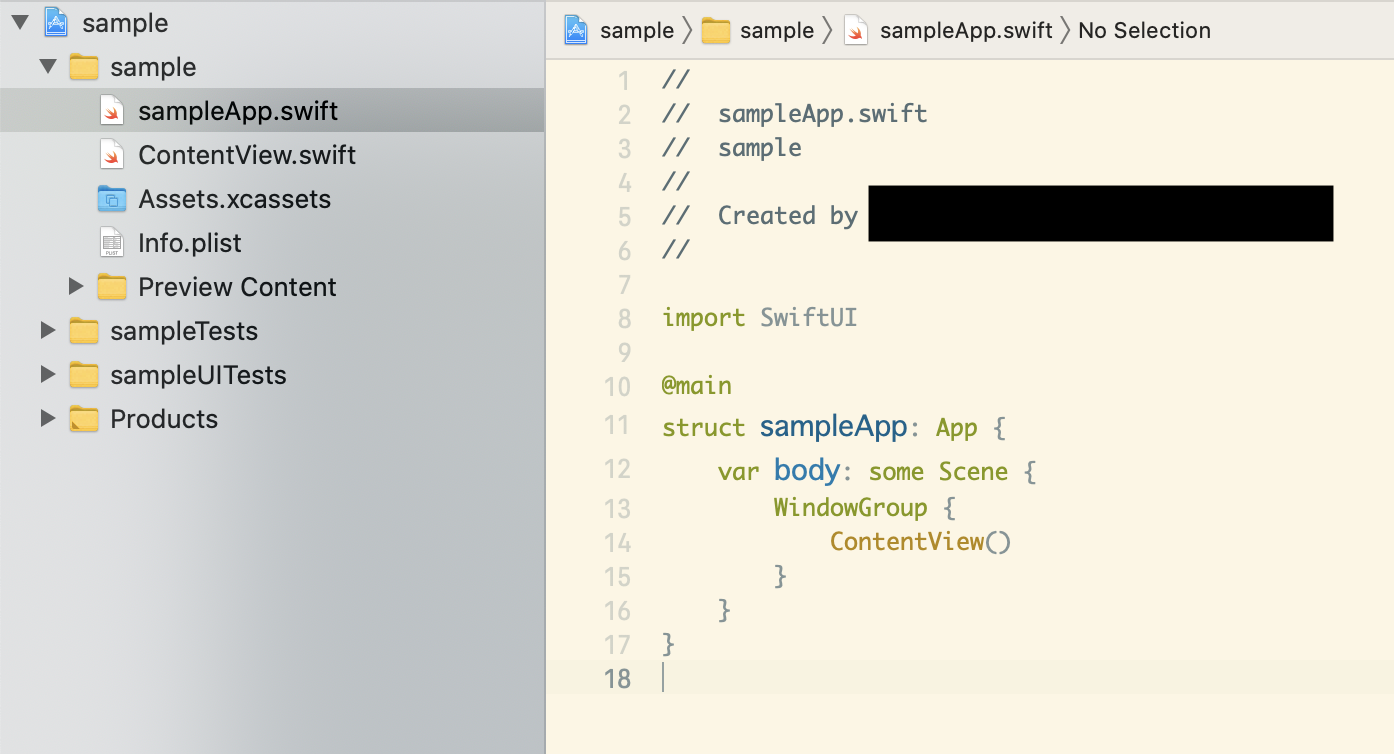Select ContentView.swift in the navigator
The image size is (1394, 754).
point(247,155)
